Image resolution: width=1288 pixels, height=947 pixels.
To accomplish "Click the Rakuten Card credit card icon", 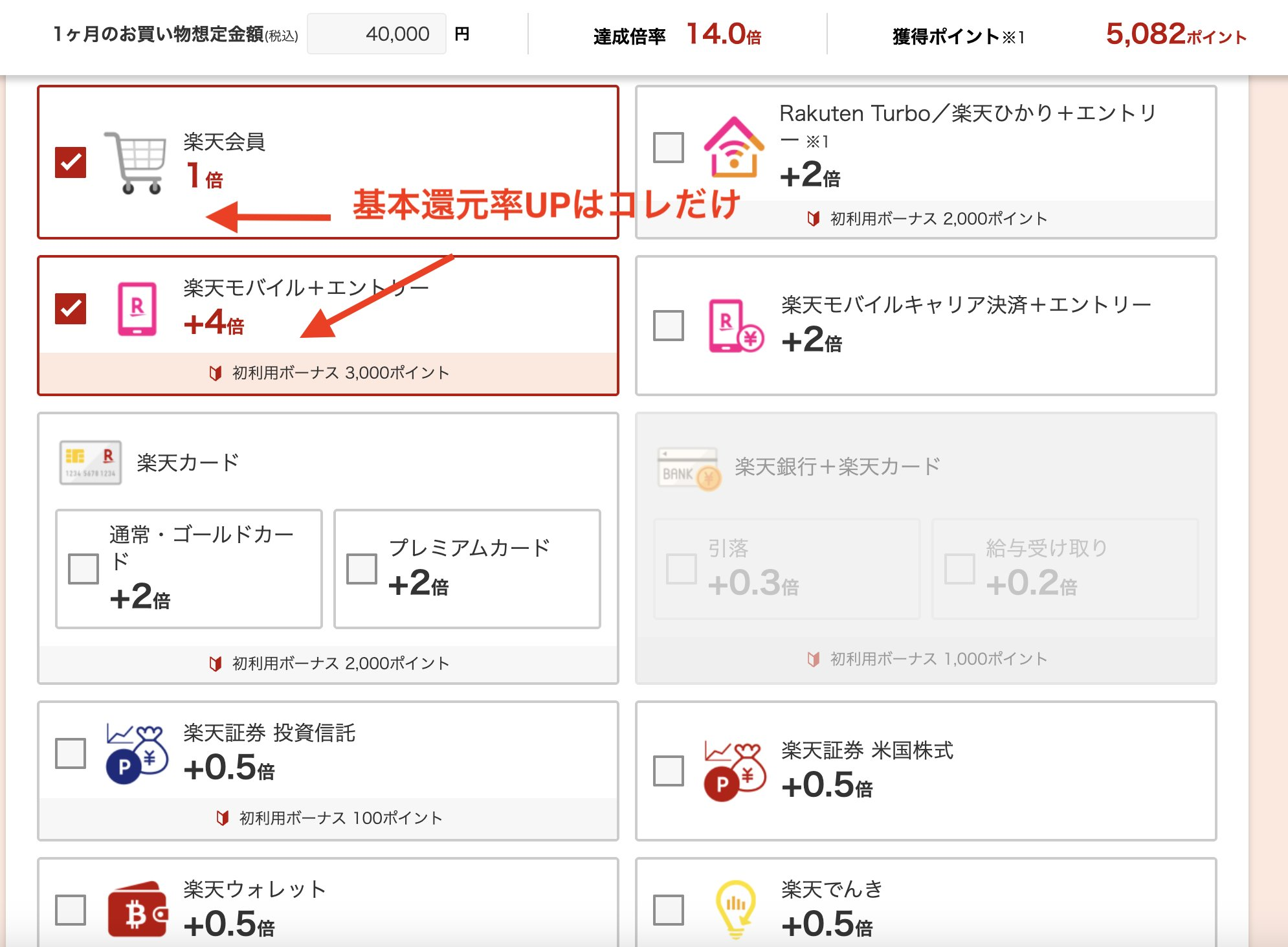I will 90,462.
